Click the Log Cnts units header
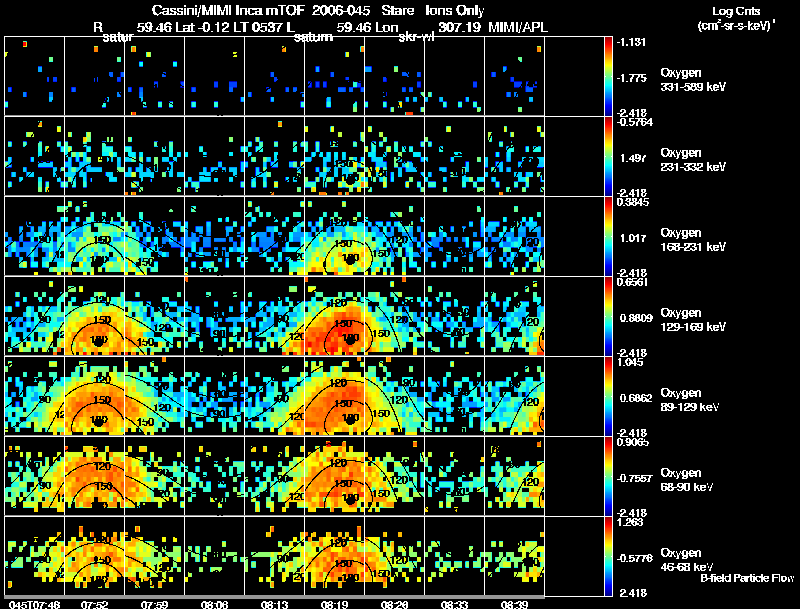This screenshot has height=609, width=800. pyautogui.click(x=736, y=18)
